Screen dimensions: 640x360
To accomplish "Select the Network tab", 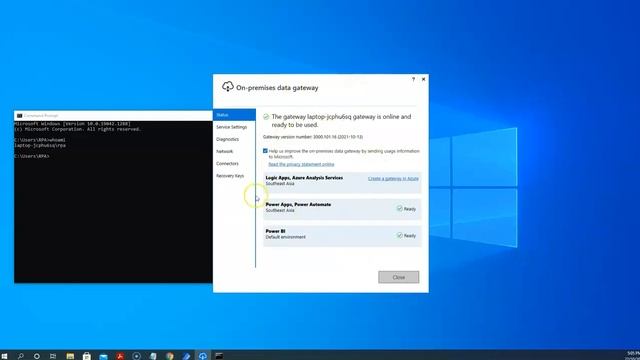I will click(224, 151).
